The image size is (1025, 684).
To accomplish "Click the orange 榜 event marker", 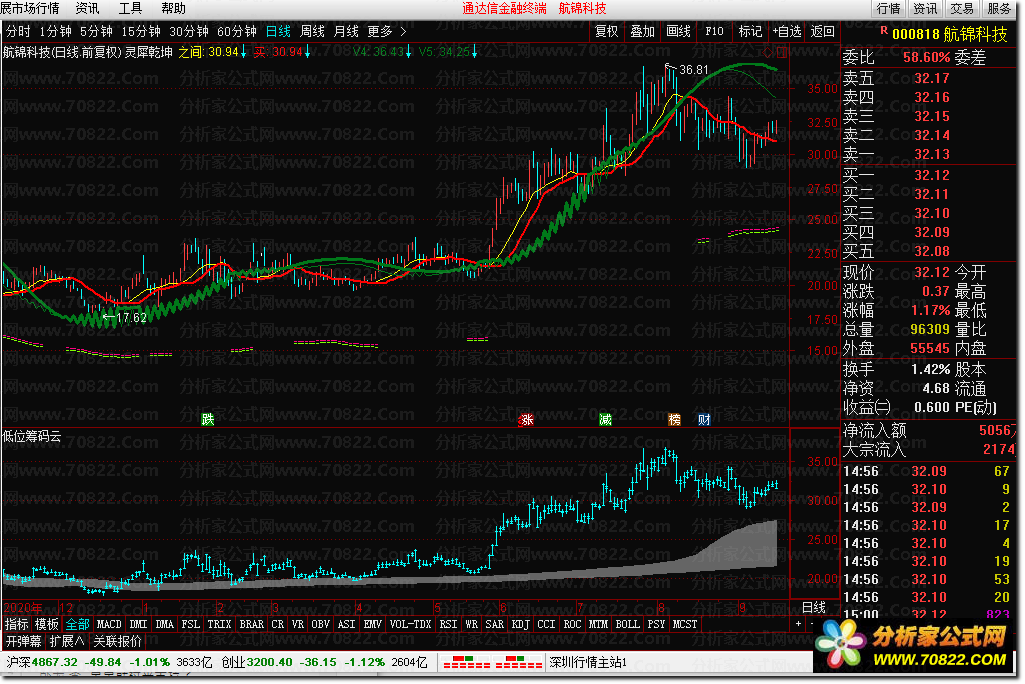I will [x=674, y=419].
